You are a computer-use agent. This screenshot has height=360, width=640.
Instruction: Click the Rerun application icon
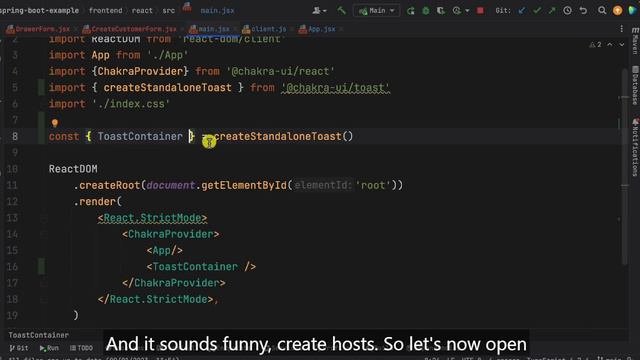point(411,11)
